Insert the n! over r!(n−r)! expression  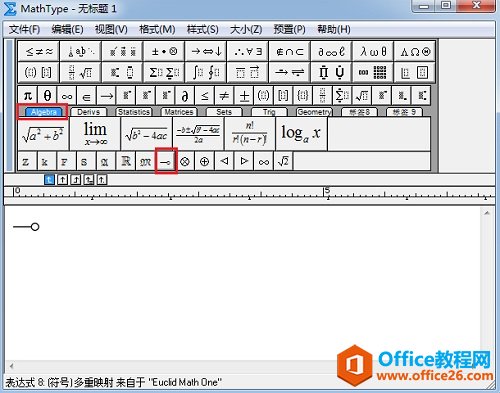(250, 134)
